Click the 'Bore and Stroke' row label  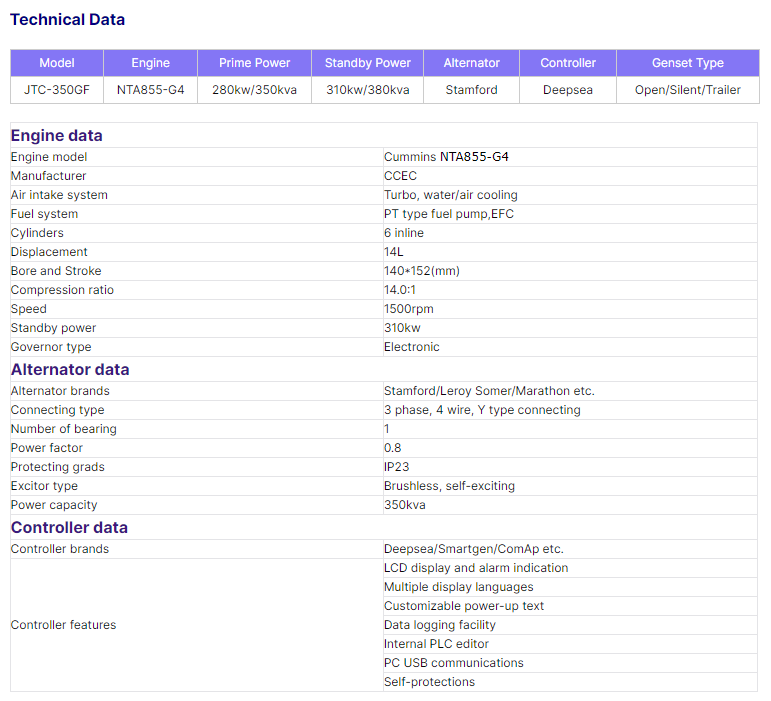[x=56, y=271]
